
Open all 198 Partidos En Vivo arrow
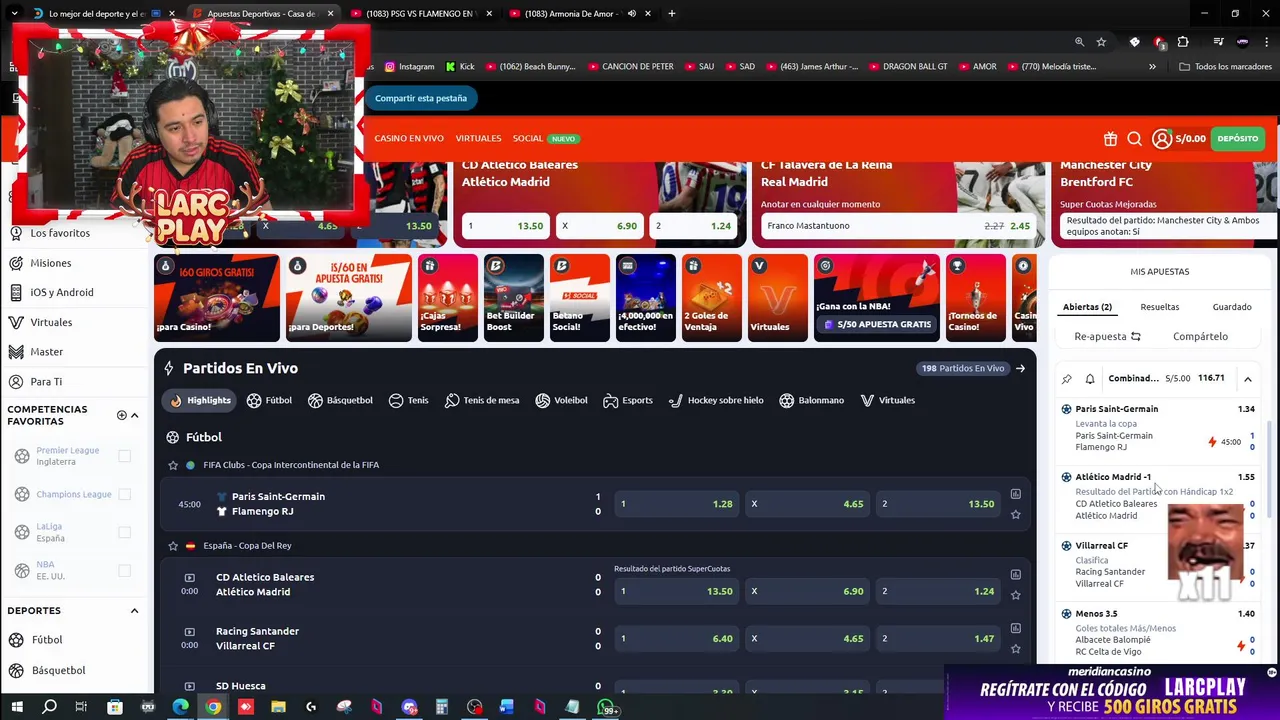(1020, 368)
